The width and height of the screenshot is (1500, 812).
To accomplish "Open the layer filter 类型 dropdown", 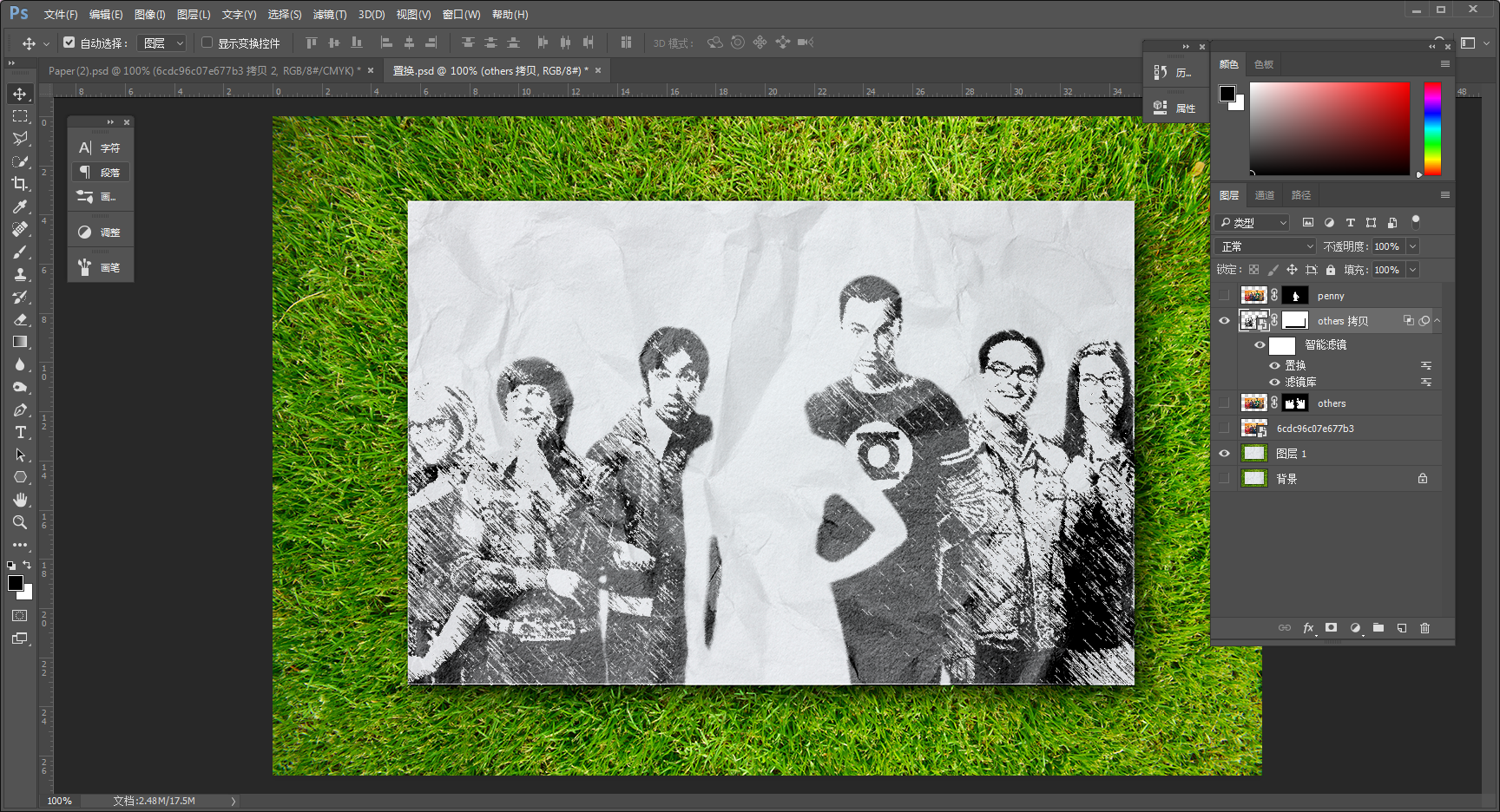I will 1253,223.
